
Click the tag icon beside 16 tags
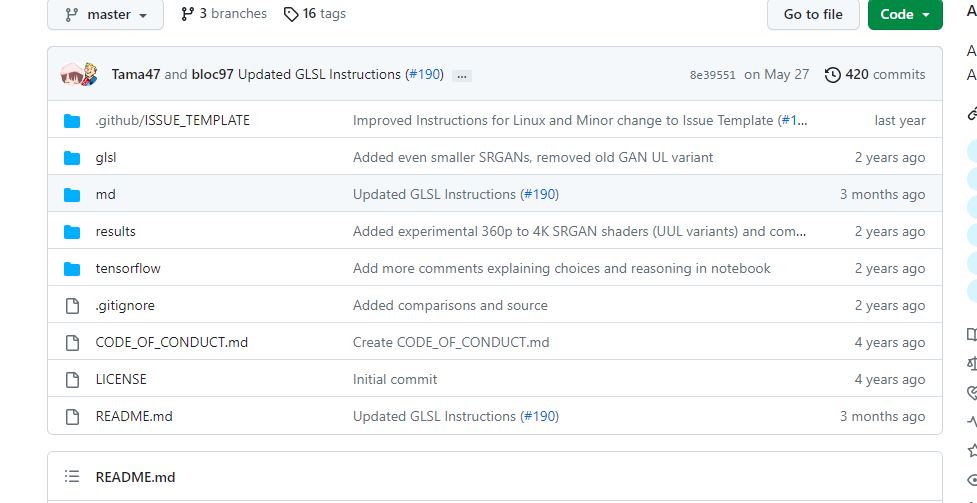click(291, 14)
